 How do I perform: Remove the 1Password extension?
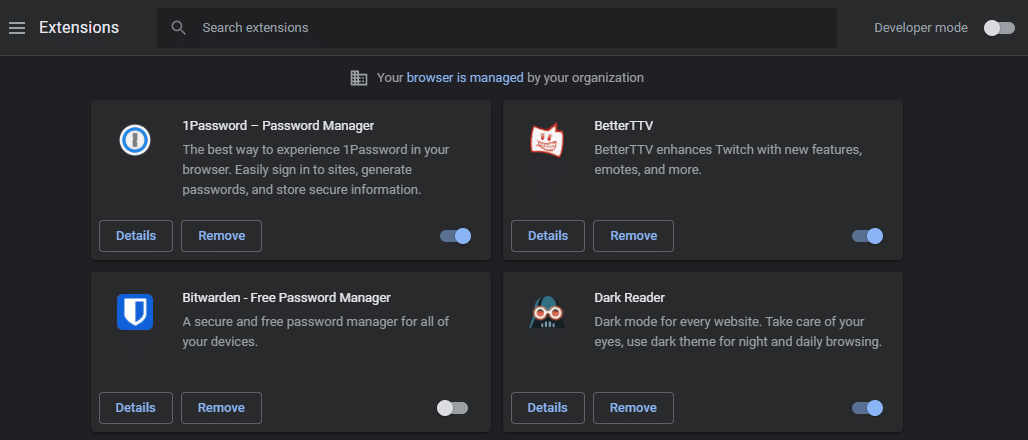[x=222, y=236]
